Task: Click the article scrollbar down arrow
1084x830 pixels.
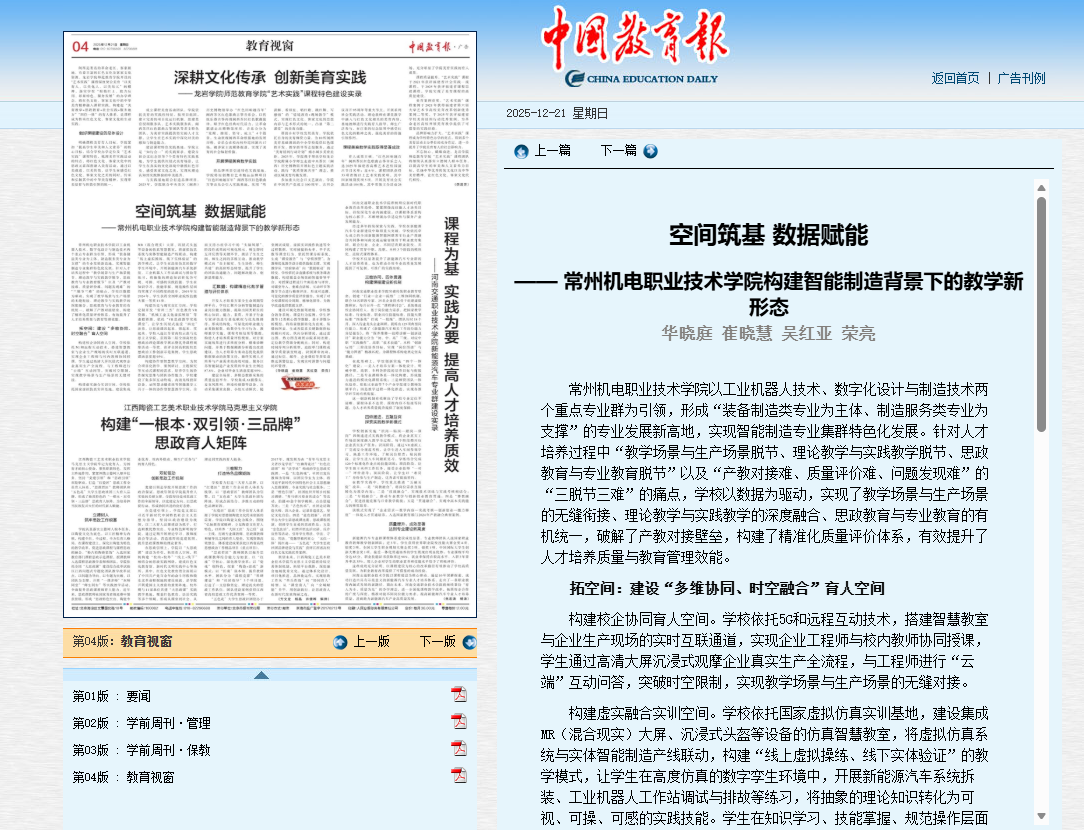Action: coord(1041,815)
